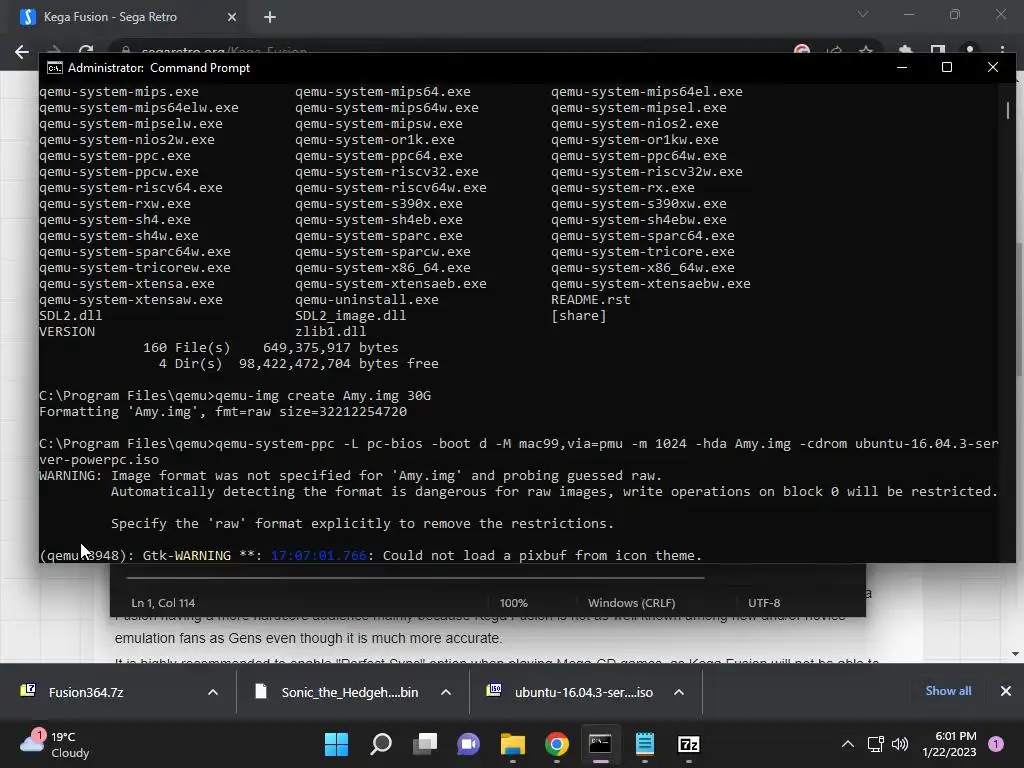Click qemu-system-ppc.exe in directory listing
This screenshot has width=1024, height=768.
click(115, 156)
